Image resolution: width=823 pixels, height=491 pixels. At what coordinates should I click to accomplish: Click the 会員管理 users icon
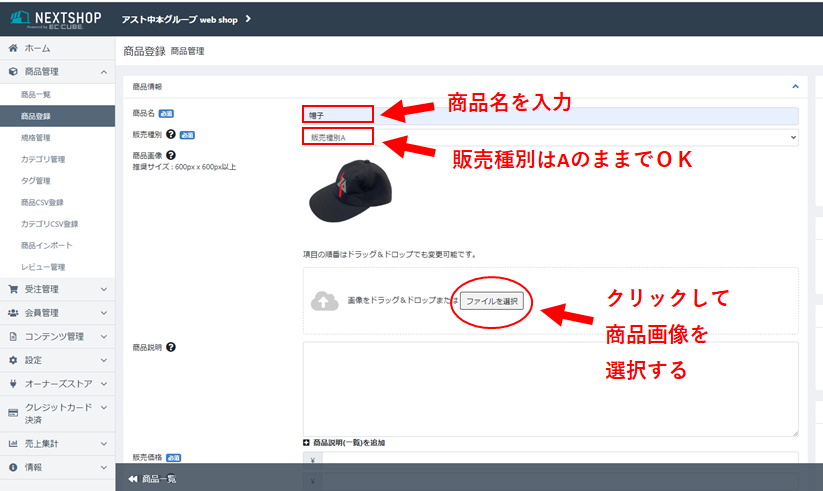pos(13,313)
